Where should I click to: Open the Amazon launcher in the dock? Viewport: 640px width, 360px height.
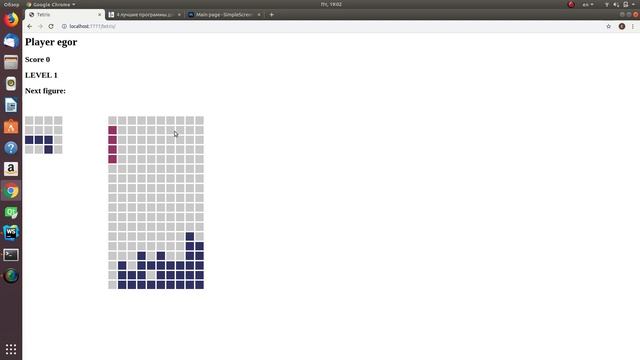[x=11, y=169]
